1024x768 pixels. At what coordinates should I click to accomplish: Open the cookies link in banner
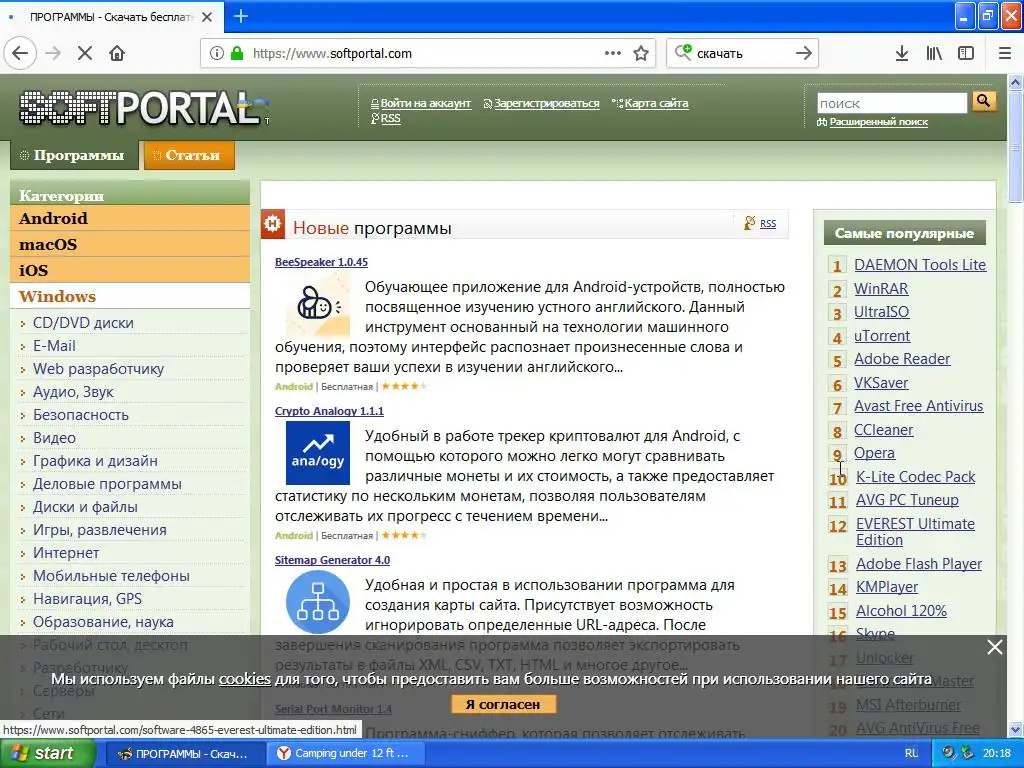click(244, 679)
